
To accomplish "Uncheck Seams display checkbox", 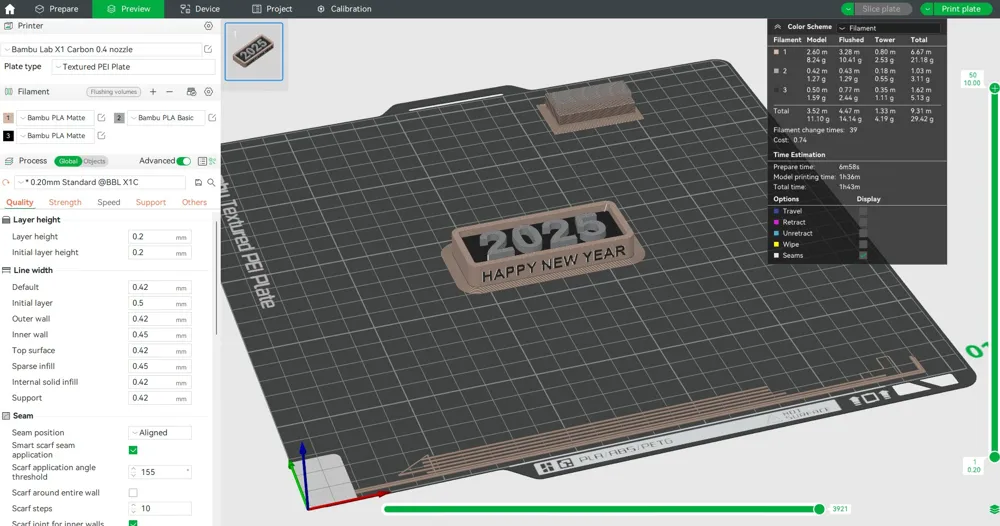I will pyautogui.click(x=863, y=256).
